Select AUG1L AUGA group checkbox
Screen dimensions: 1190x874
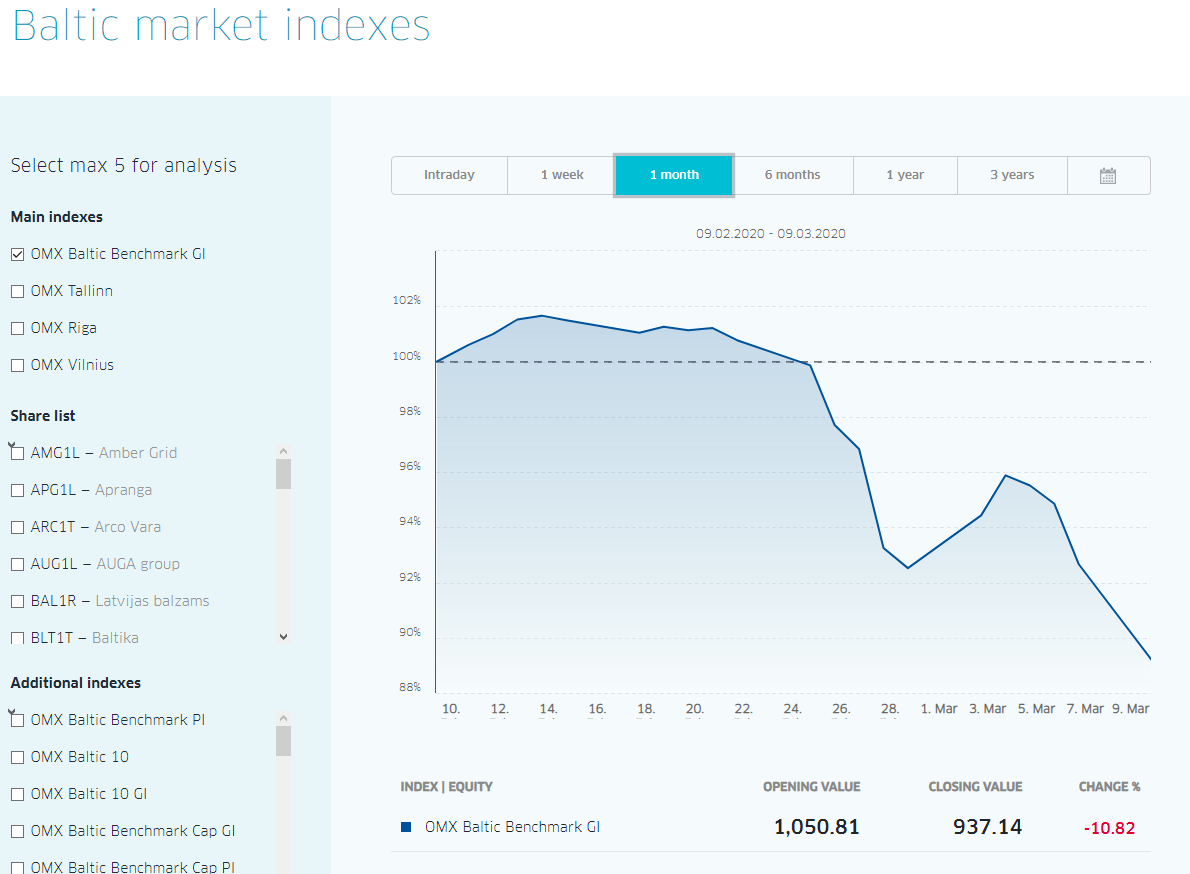point(17,564)
